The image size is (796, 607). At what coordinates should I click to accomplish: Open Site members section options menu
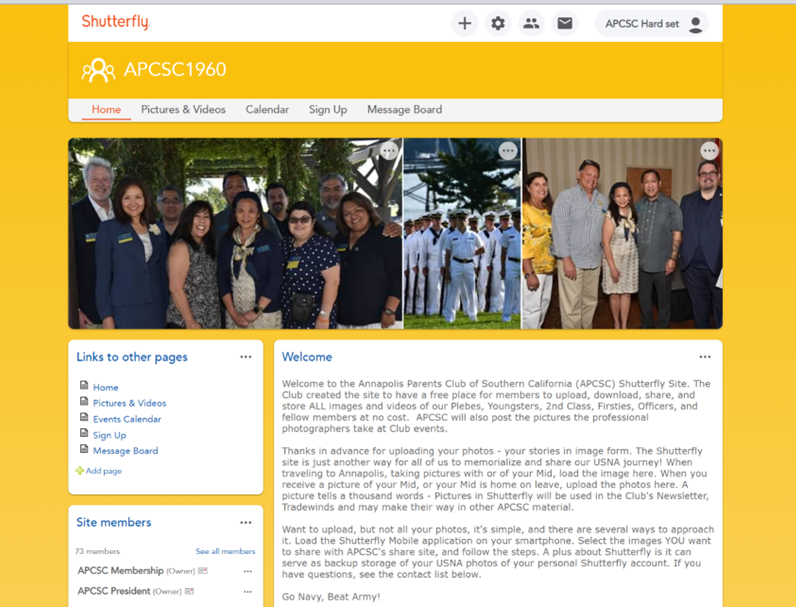coord(246,522)
